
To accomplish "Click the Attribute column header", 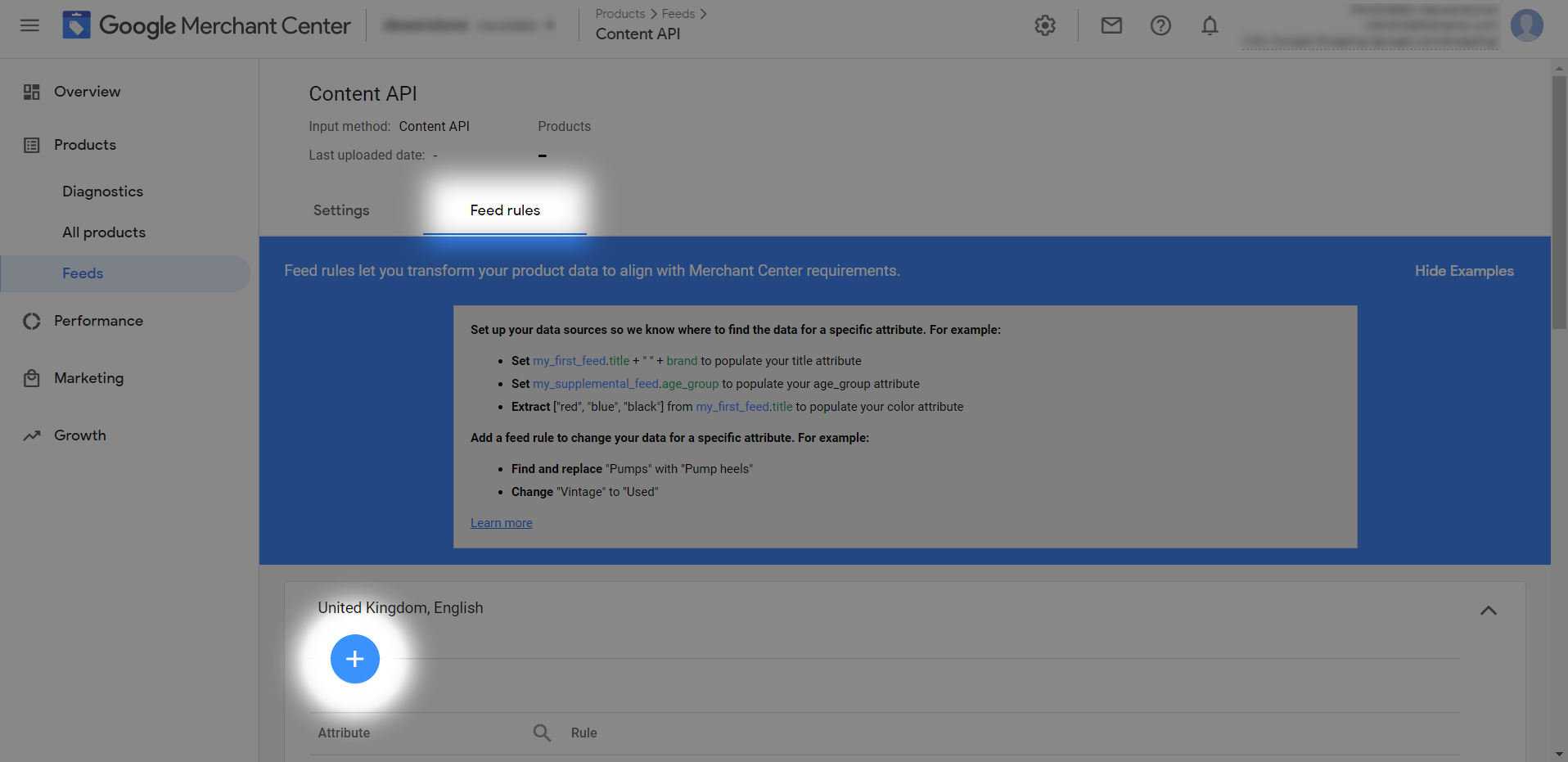I will point(344,733).
